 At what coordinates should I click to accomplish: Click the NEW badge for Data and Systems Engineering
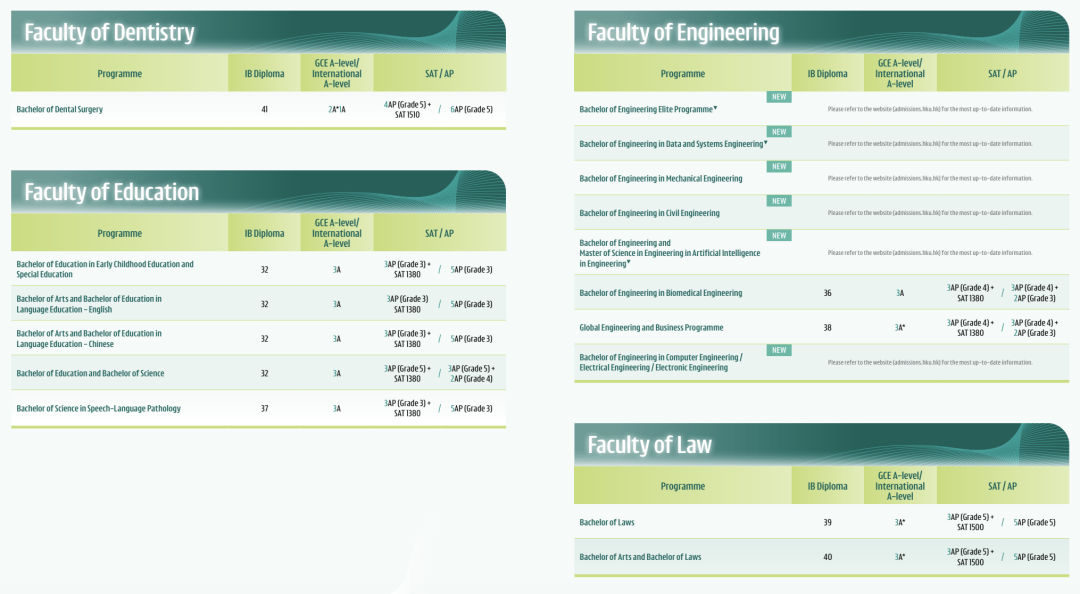pos(779,132)
